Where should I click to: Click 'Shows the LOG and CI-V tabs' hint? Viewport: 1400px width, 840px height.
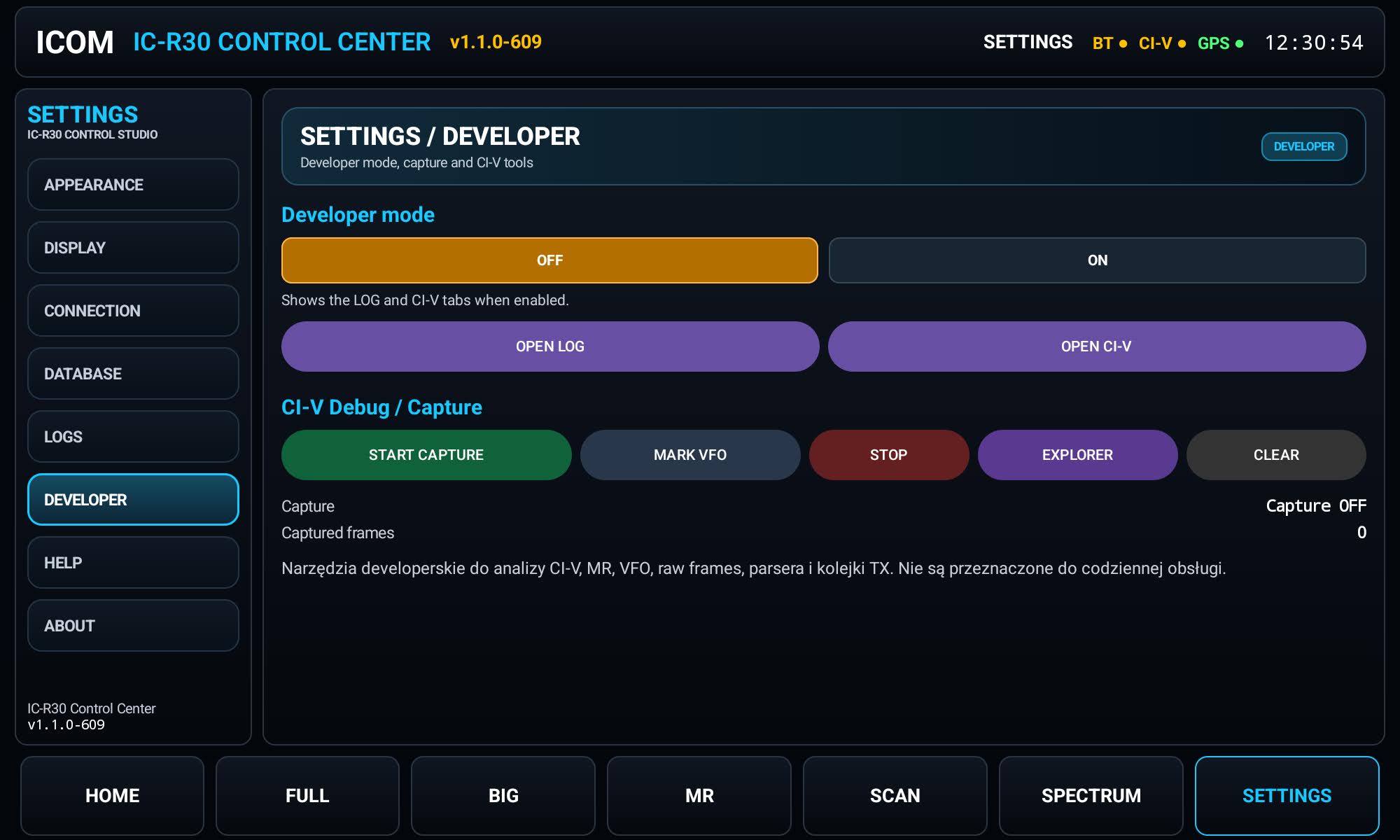[425, 300]
